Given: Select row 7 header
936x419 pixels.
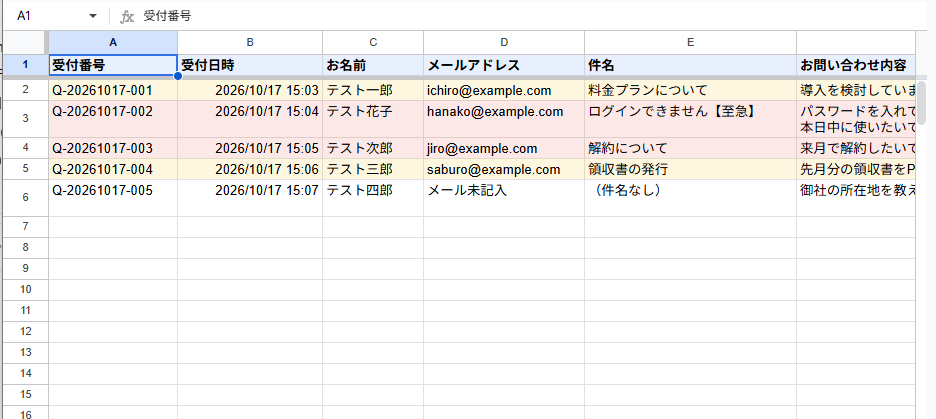Looking at the screenshot, I should 25,227.
